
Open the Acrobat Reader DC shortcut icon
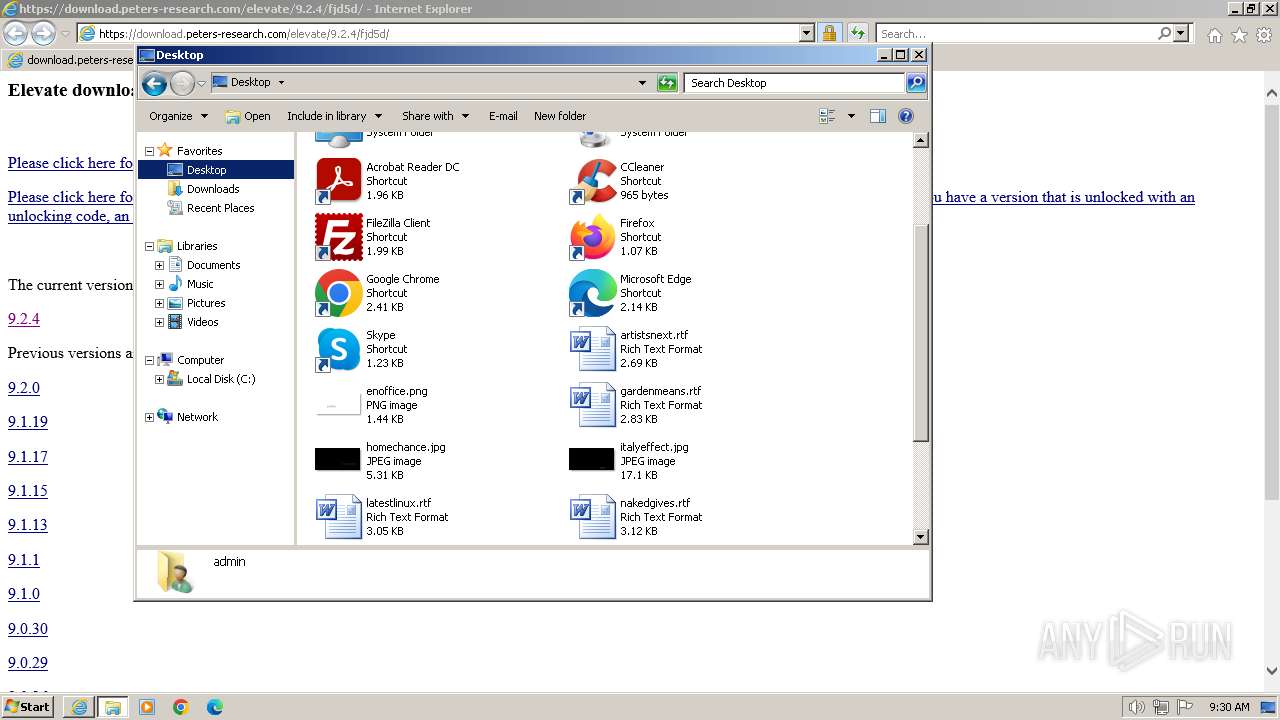(338, 181)
